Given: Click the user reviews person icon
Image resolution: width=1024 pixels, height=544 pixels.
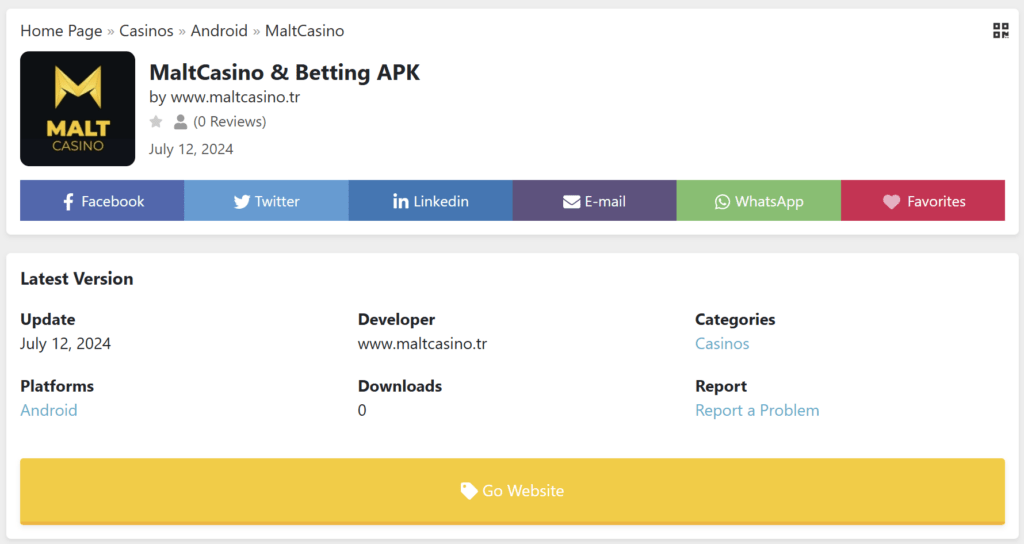Looking at the screenshot, I should (x=180, y=122).
